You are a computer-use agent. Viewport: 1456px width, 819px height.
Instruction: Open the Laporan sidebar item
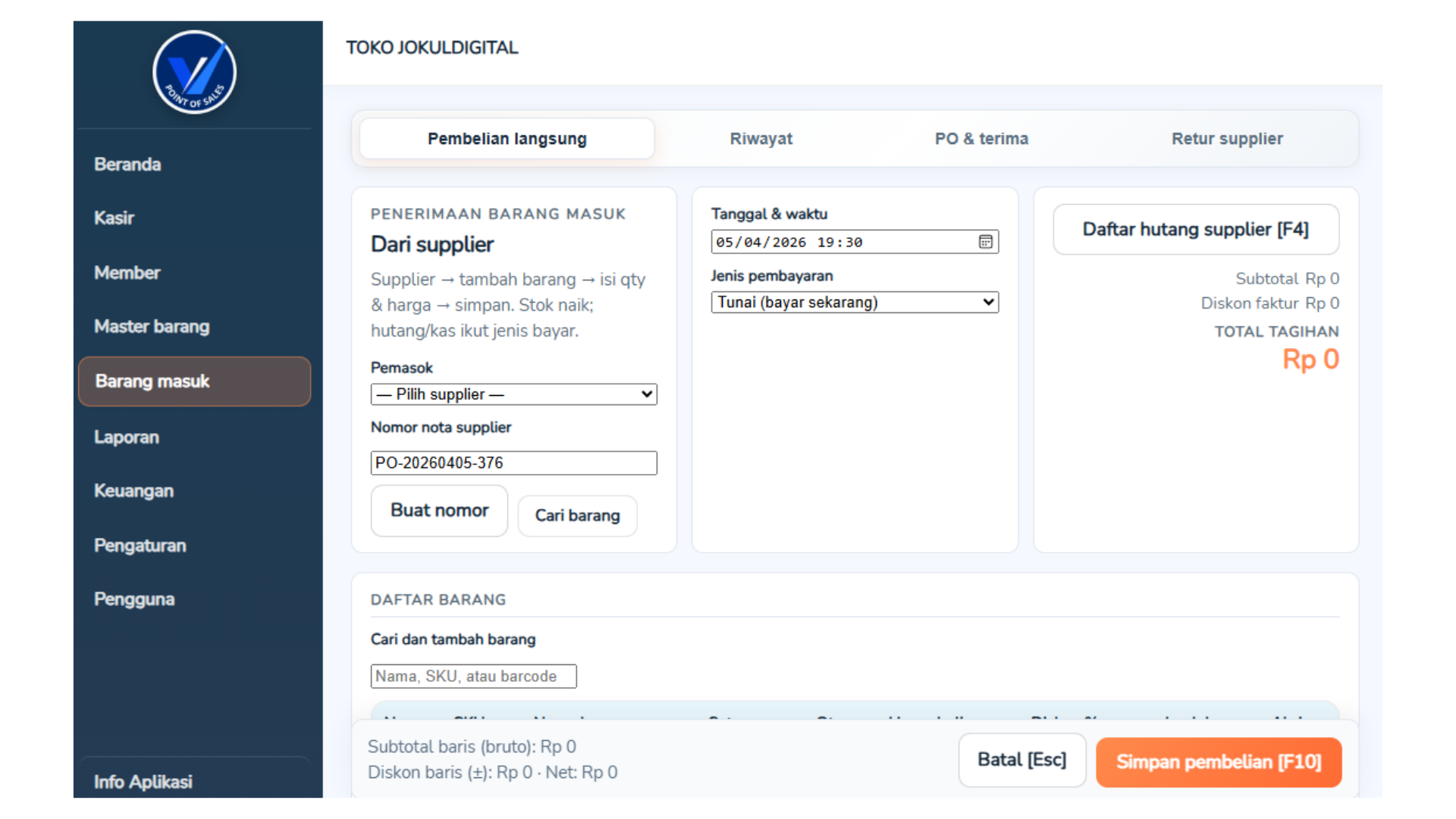point(127,438)
